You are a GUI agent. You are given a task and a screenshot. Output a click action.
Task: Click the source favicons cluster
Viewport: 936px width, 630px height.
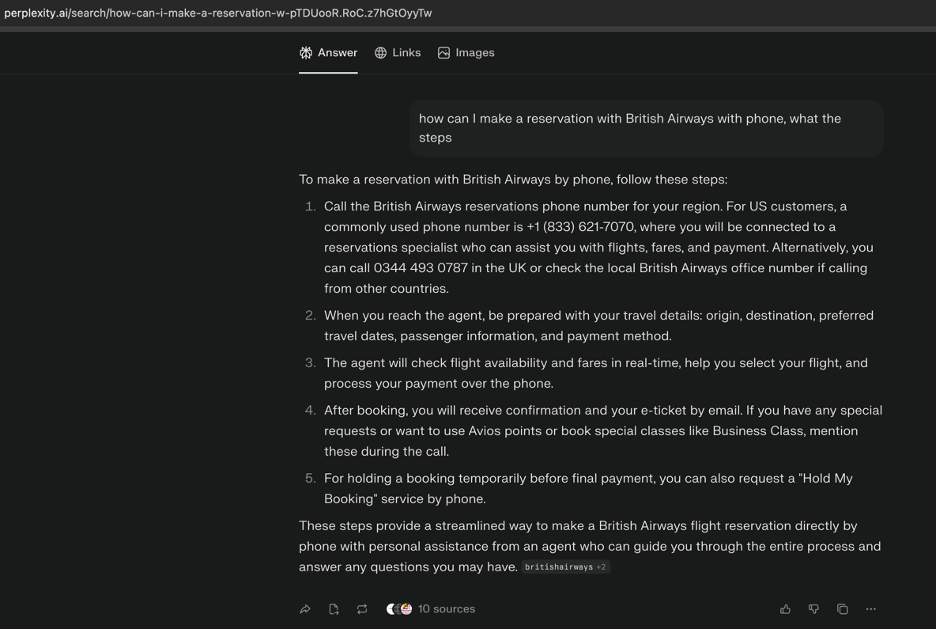tap(399, 609)
